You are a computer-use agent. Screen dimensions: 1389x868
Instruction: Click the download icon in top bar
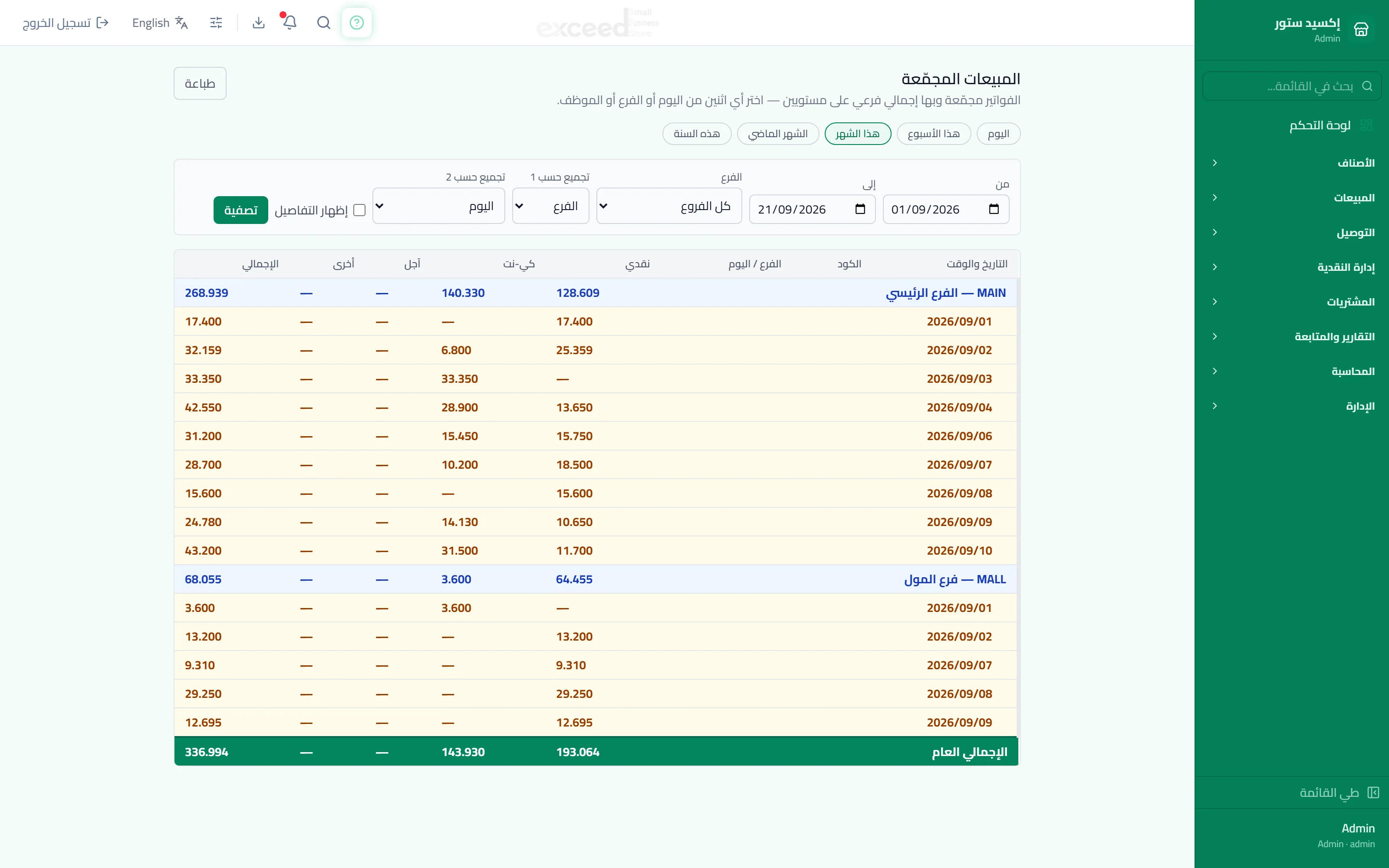259,23
